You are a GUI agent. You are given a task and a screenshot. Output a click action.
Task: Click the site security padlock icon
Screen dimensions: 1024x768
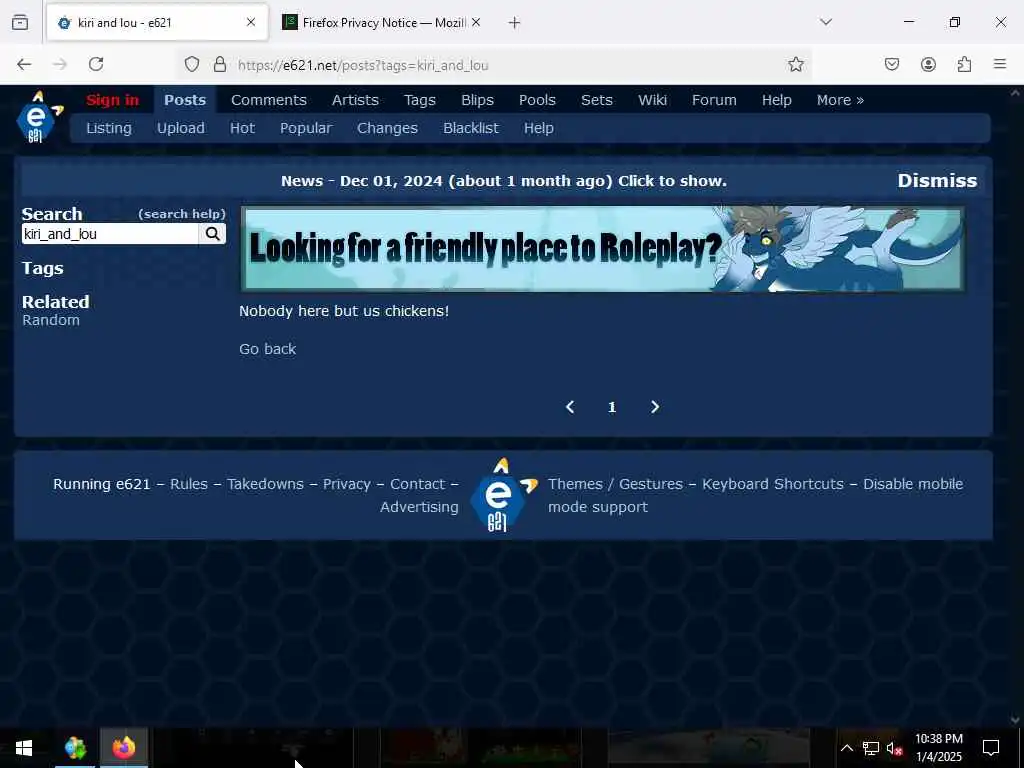tap(220, 64)
